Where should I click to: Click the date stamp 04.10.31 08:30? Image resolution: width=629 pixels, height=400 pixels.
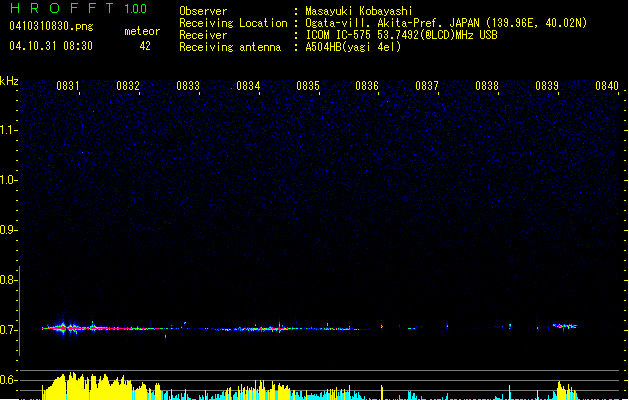coord(51,46)
